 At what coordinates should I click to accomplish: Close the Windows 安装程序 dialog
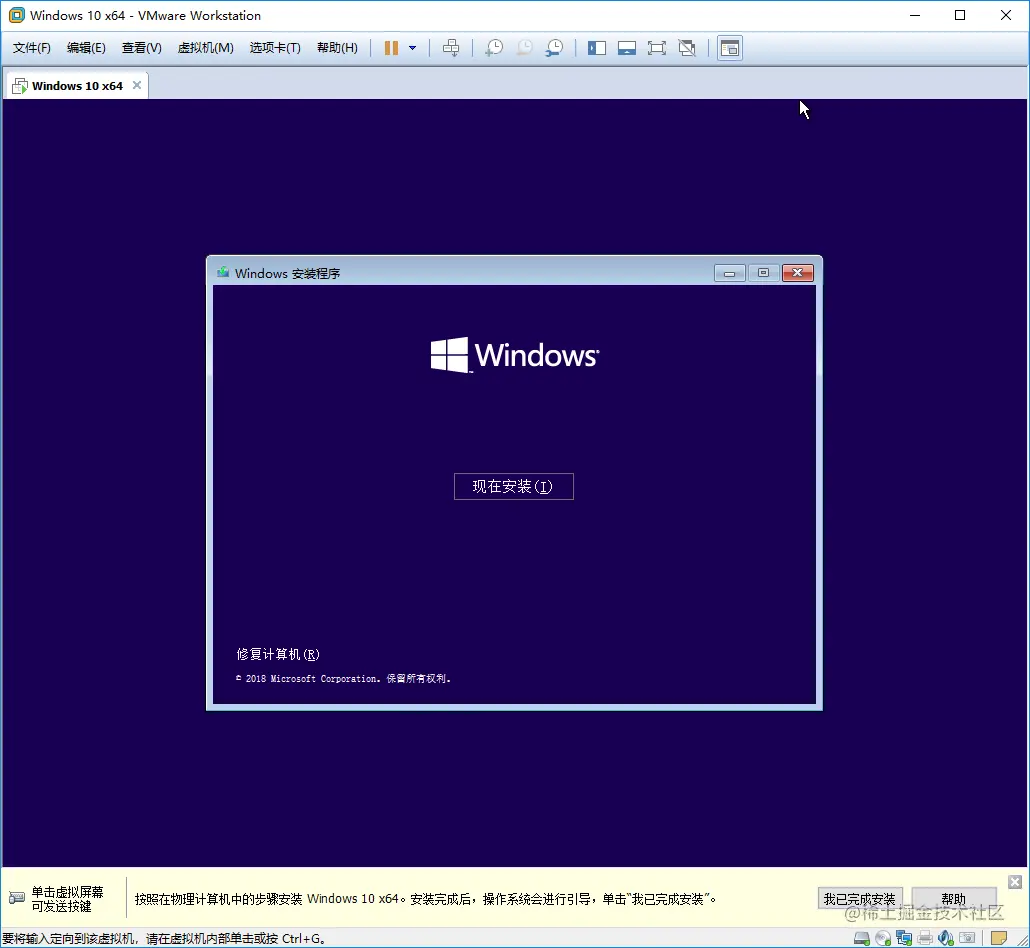coord(797,273)
